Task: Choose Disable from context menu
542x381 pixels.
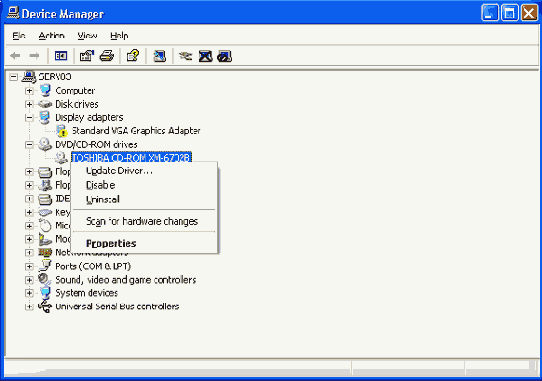Action: (x=101, y=185)
